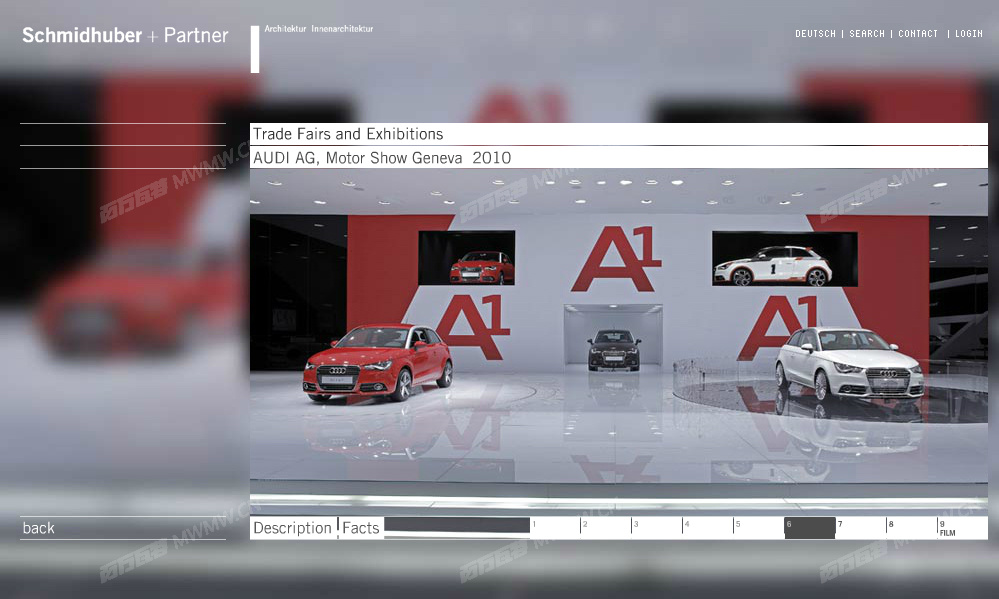Open the Description tab

click(x=292, y=528)
